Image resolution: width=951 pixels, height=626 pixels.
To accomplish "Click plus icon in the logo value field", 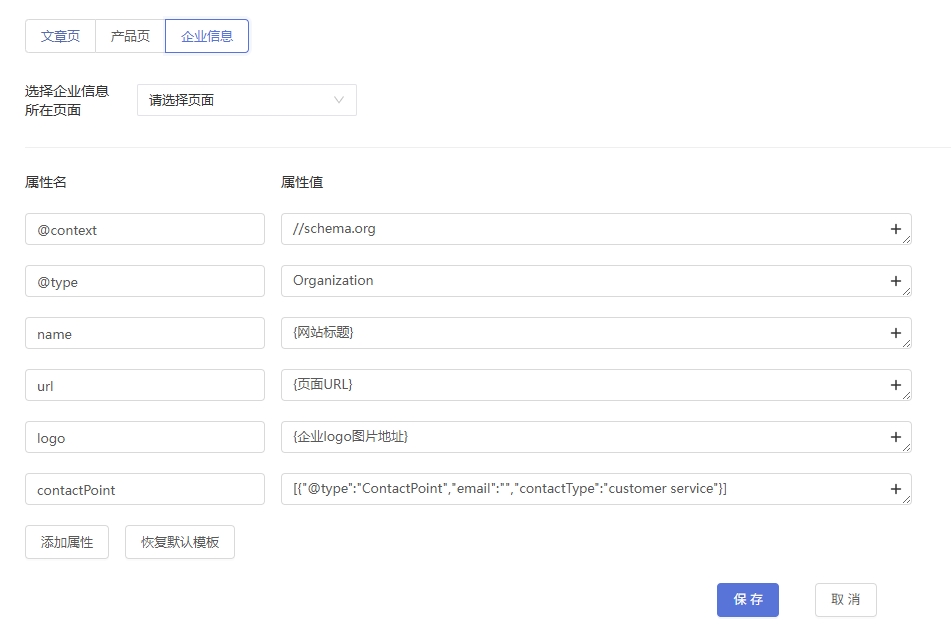I will [x=895, y=437].
